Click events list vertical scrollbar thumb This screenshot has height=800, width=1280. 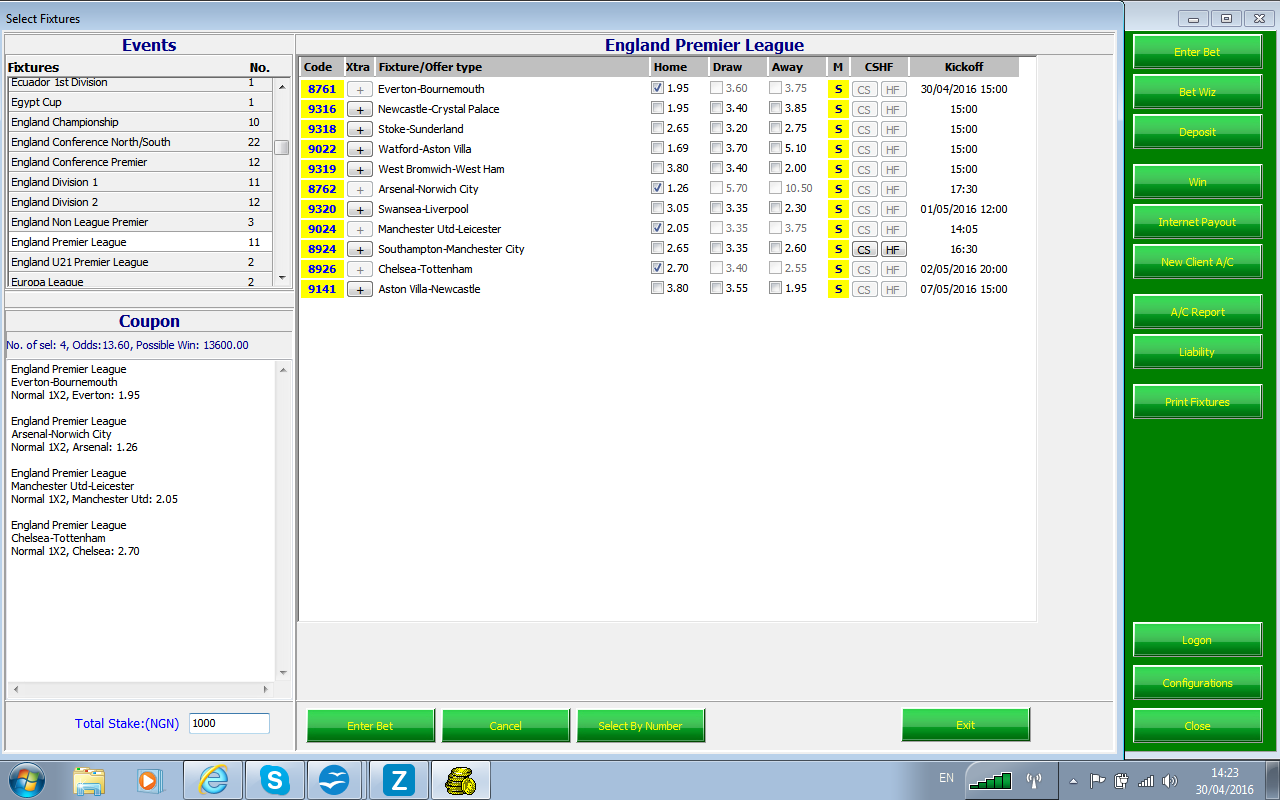coord(282,147)
